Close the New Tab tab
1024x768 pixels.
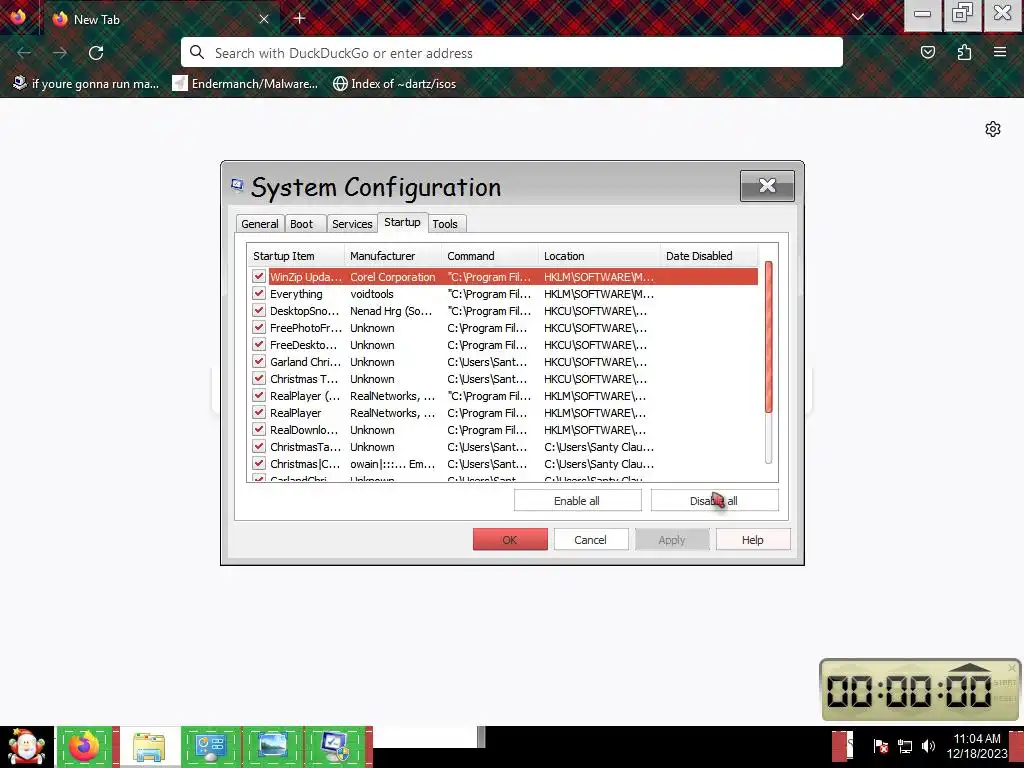tap(264, 19)
